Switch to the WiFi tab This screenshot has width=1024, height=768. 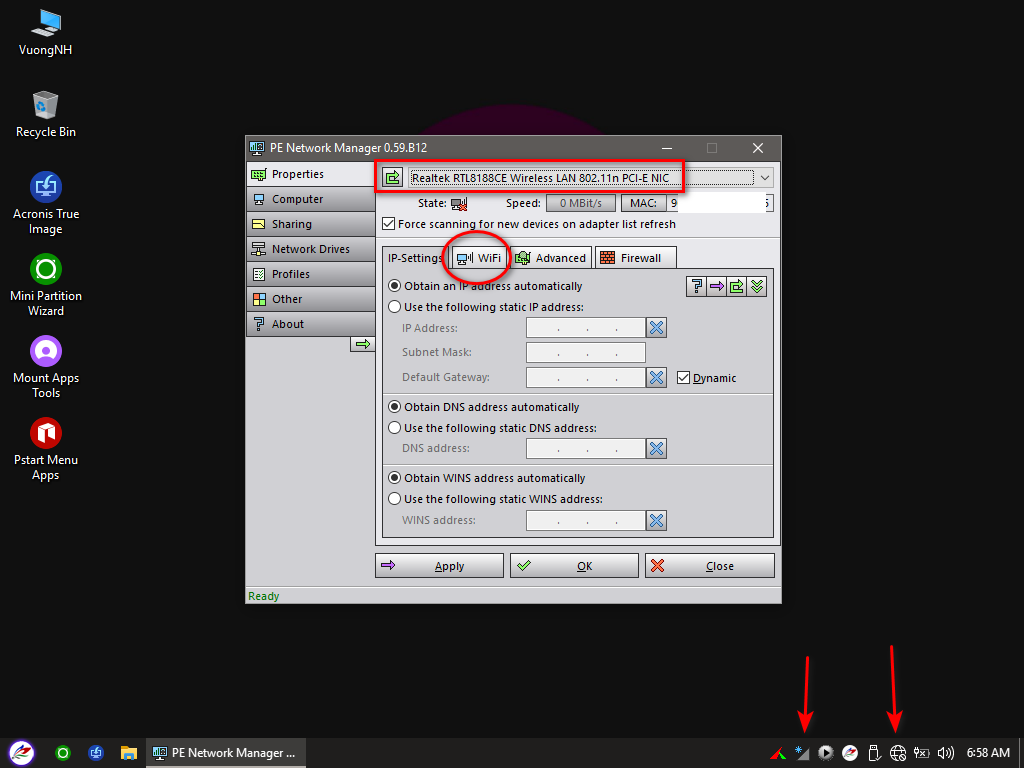pyautogui.click(x=479, y=258)
